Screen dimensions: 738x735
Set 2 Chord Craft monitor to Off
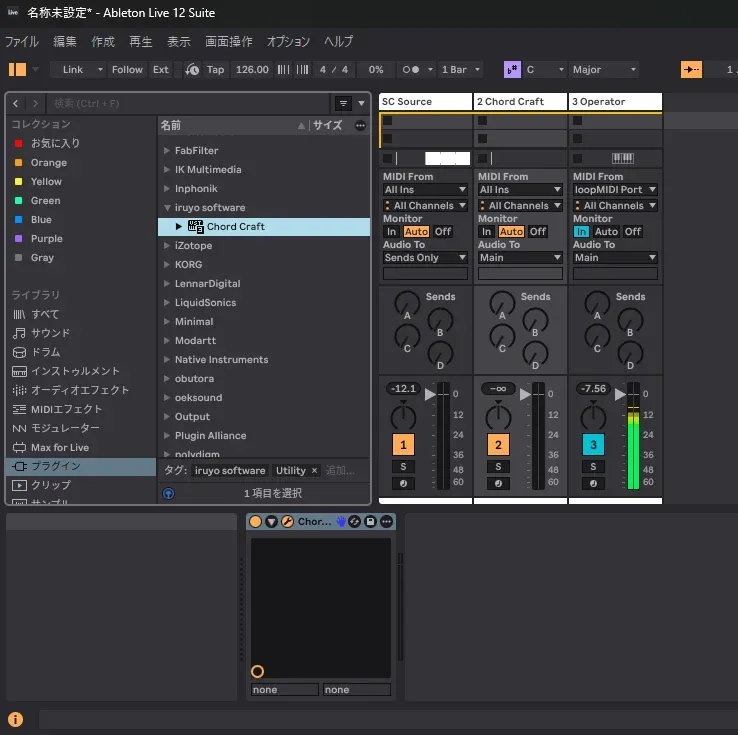tap(538, 232)
